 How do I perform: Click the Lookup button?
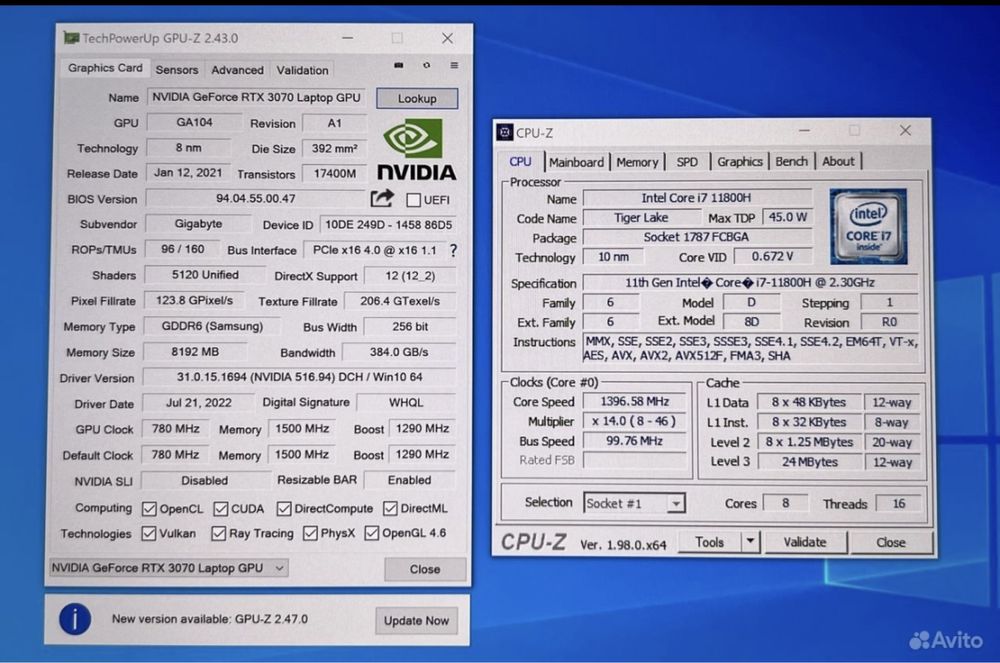417,98
